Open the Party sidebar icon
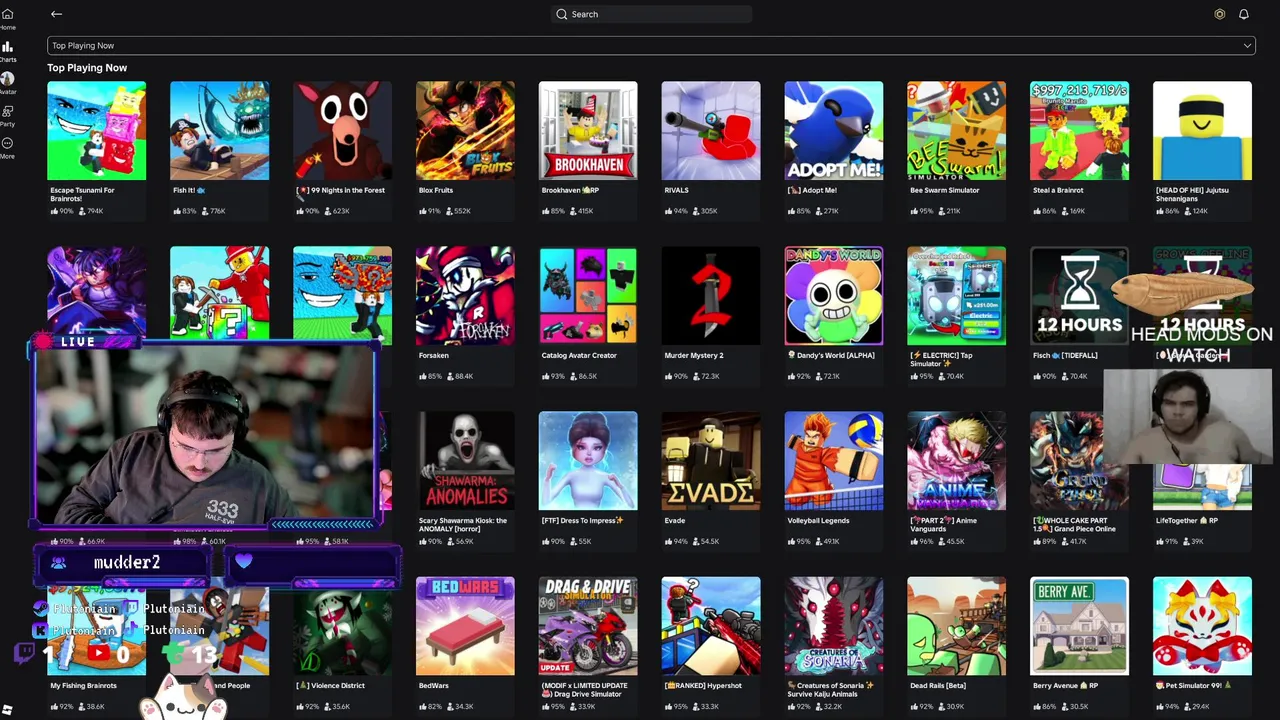The image size is (1280, 720). [7, 111]
